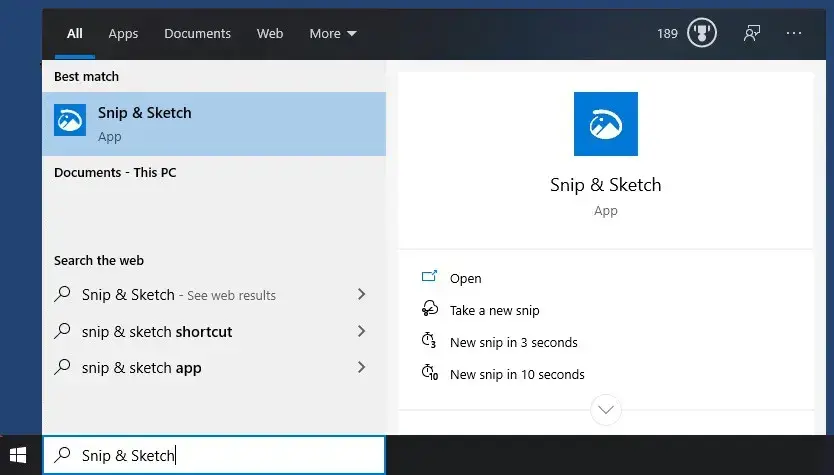The width and height of the screenshot is (834, 475).
Task: Click the Microsoft Rewards trophy icon
Action: [702, 33]
